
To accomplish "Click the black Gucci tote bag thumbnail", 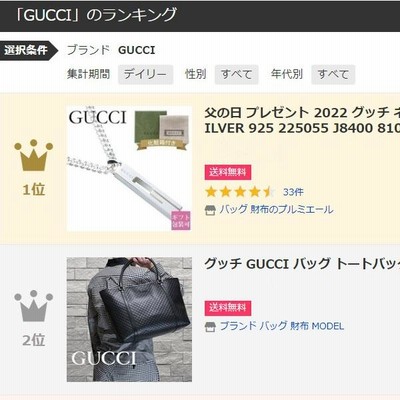I will [x=129, y=319].
